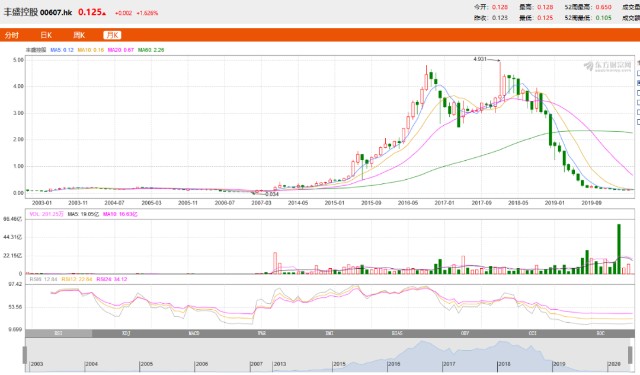Select the 周K weekly chart tab
The image size is (640, 375).
(79, 35)
